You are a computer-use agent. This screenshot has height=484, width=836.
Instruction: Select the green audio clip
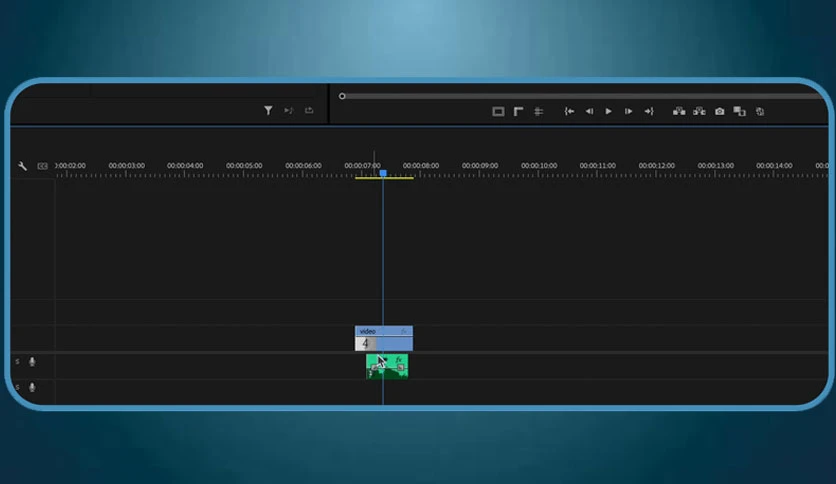click(x=387, y=367)
